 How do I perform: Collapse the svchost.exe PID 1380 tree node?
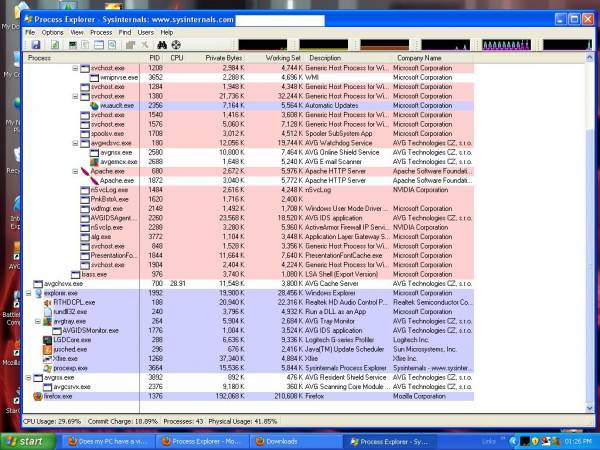tap(75, 96)
